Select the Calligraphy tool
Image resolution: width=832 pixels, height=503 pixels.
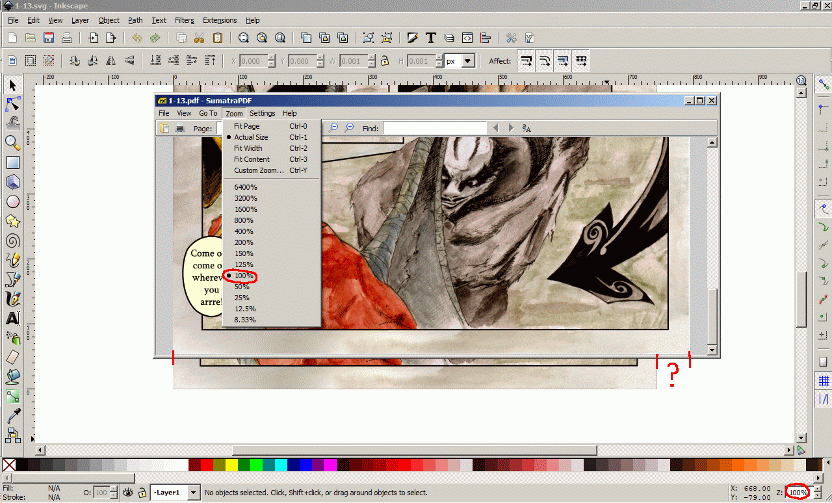click(13, 299)
